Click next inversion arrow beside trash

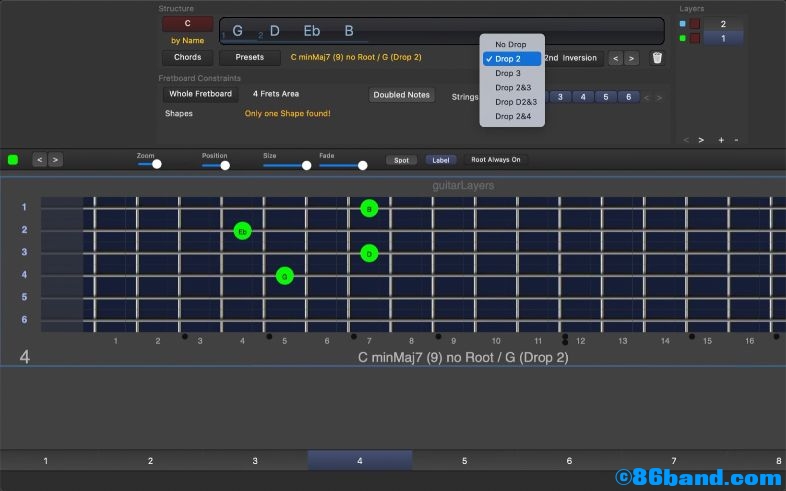(x=631, y=58)
